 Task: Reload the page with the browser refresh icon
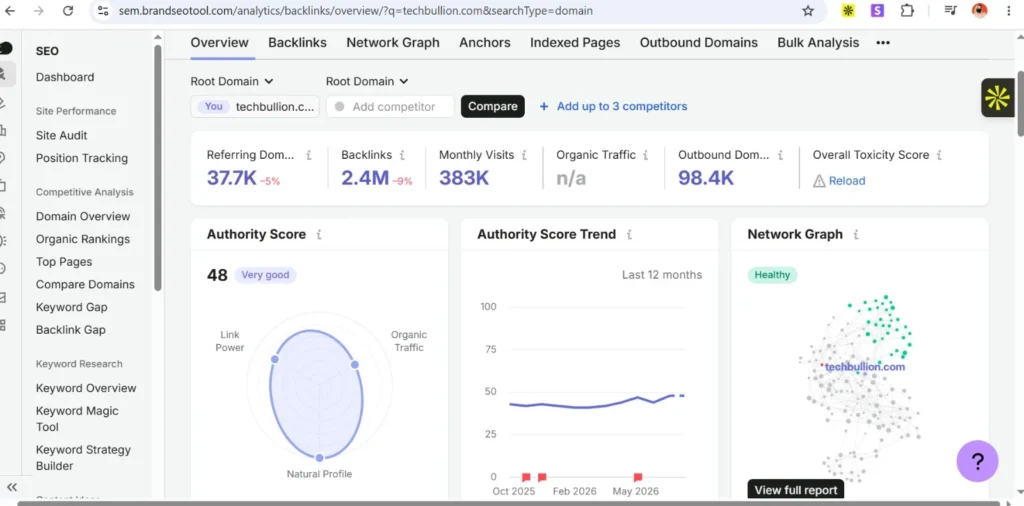tap(68, 10)
